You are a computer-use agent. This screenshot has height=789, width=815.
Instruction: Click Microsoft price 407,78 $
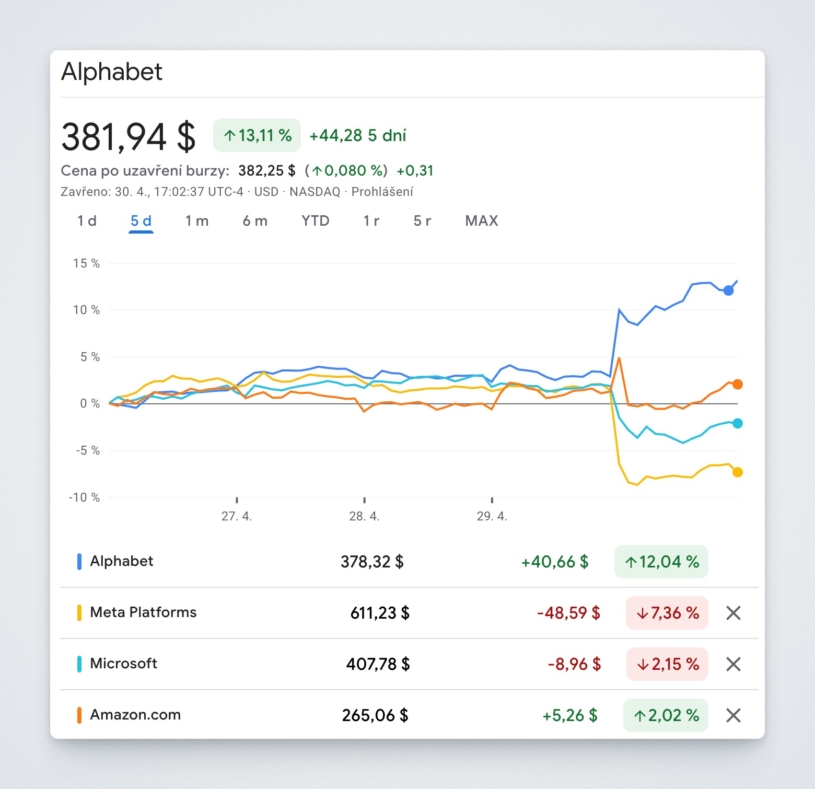pyautogui.click(x=378, y=664)
